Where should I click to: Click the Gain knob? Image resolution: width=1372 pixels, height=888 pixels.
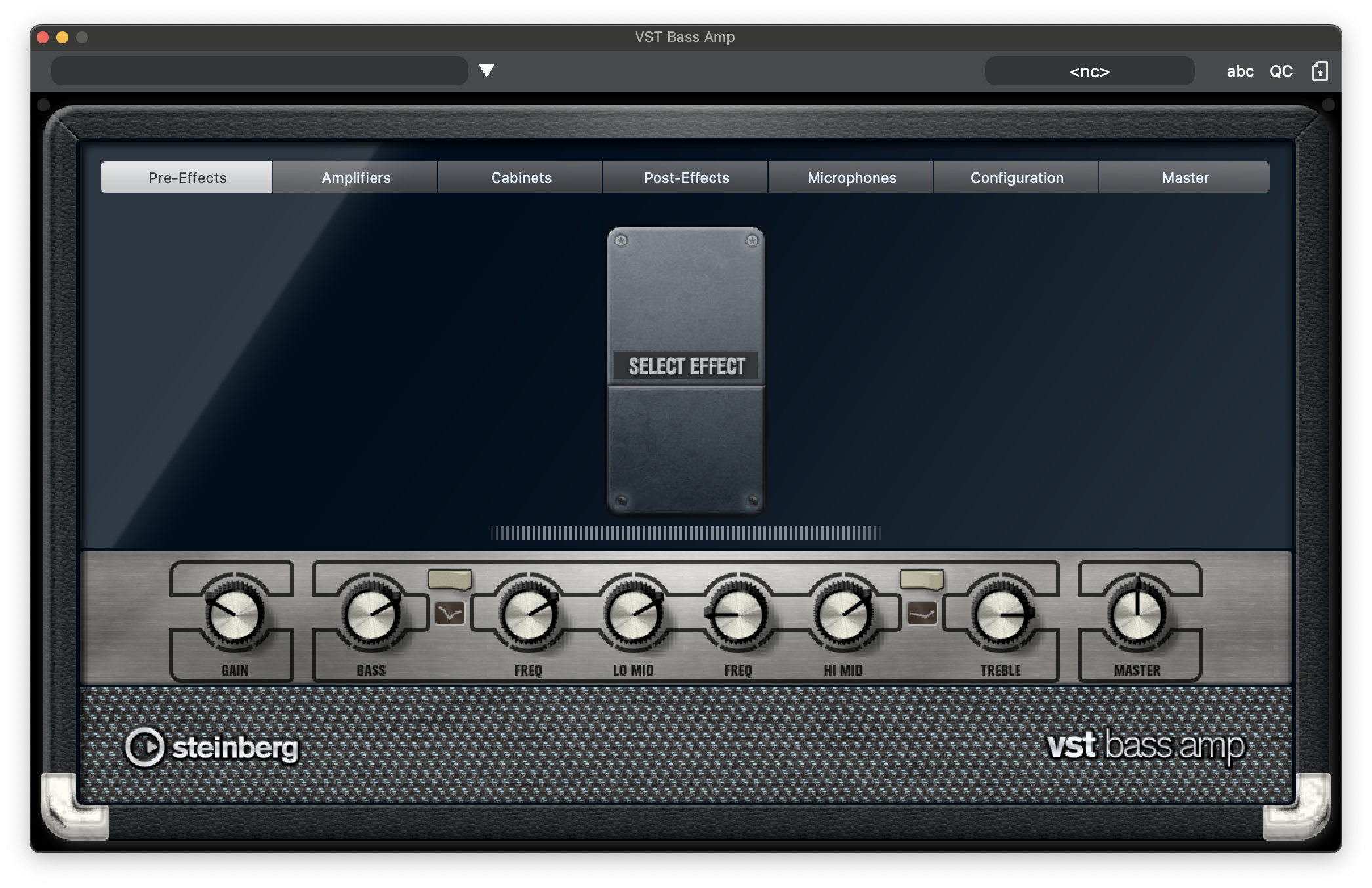click(234, 616)
